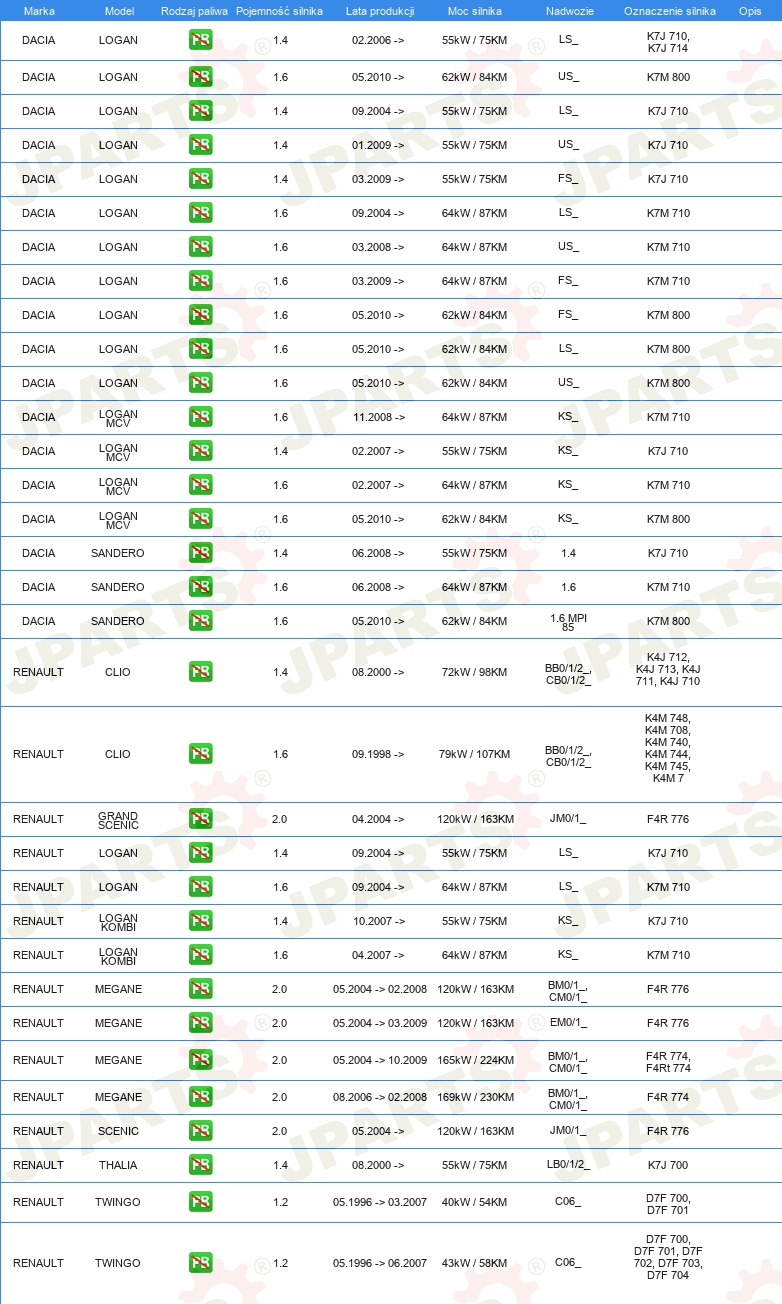Click fuel icon in Dacia Logan 1.6 09.2004 row
This screenshot has height=1304, width=782.
(200, 213)
